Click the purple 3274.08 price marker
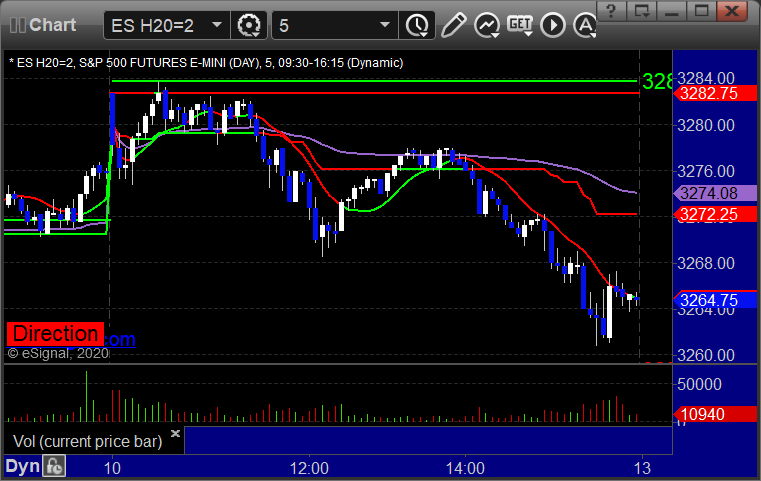This screenshot has width=761, height=481. (x=715, y=193)
